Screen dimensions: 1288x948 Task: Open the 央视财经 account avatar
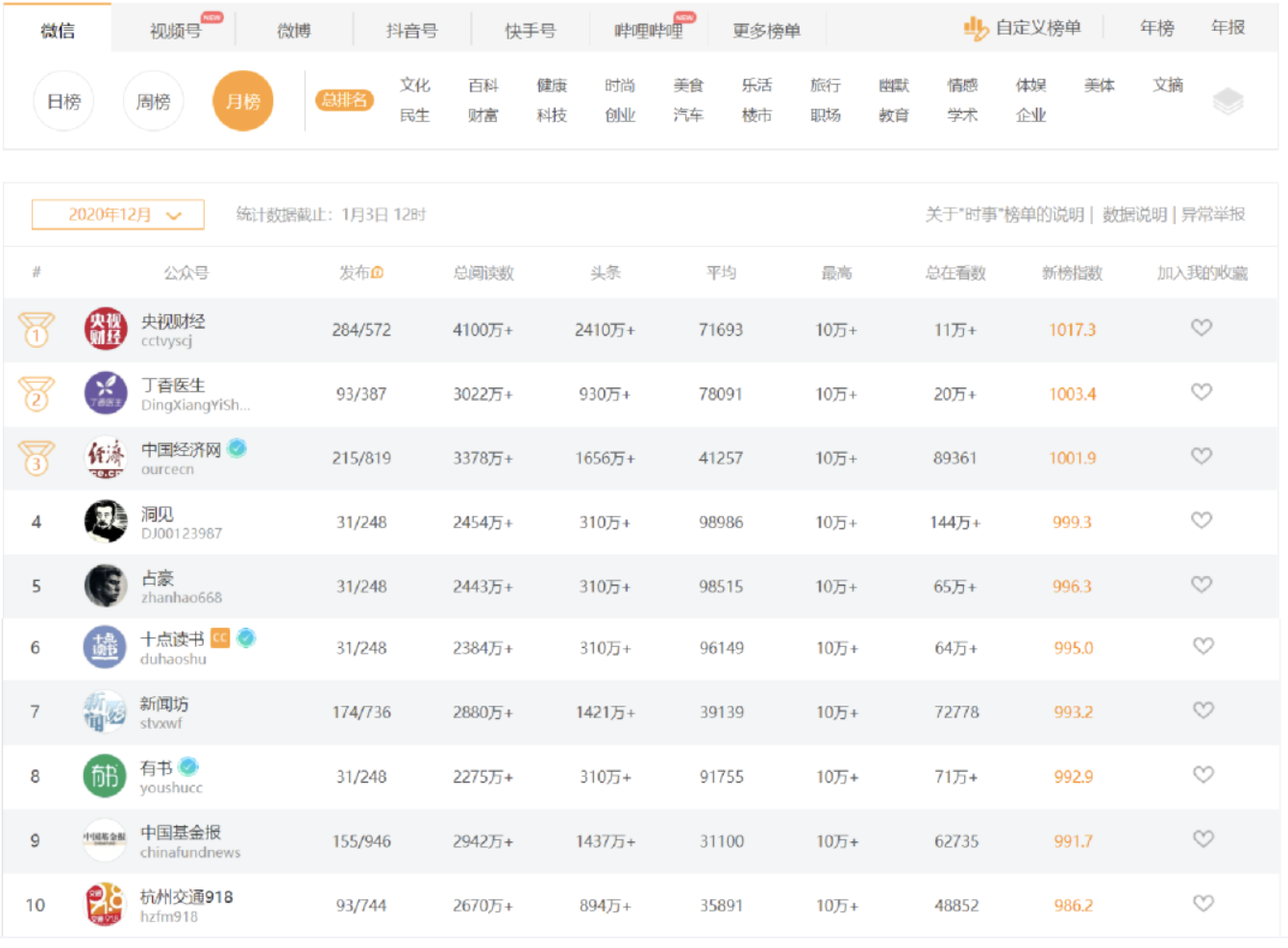(x=106, y=329)
